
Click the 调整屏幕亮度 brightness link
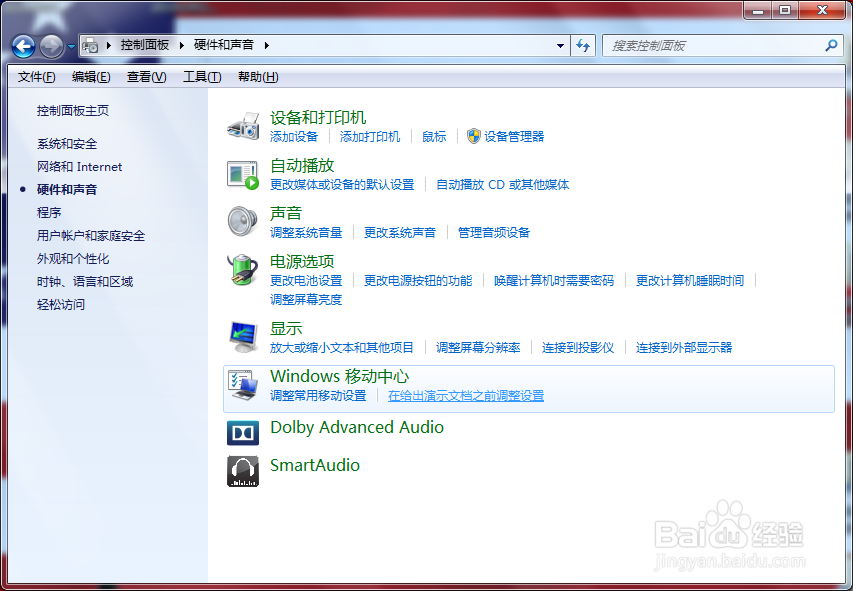coord(306,300)
